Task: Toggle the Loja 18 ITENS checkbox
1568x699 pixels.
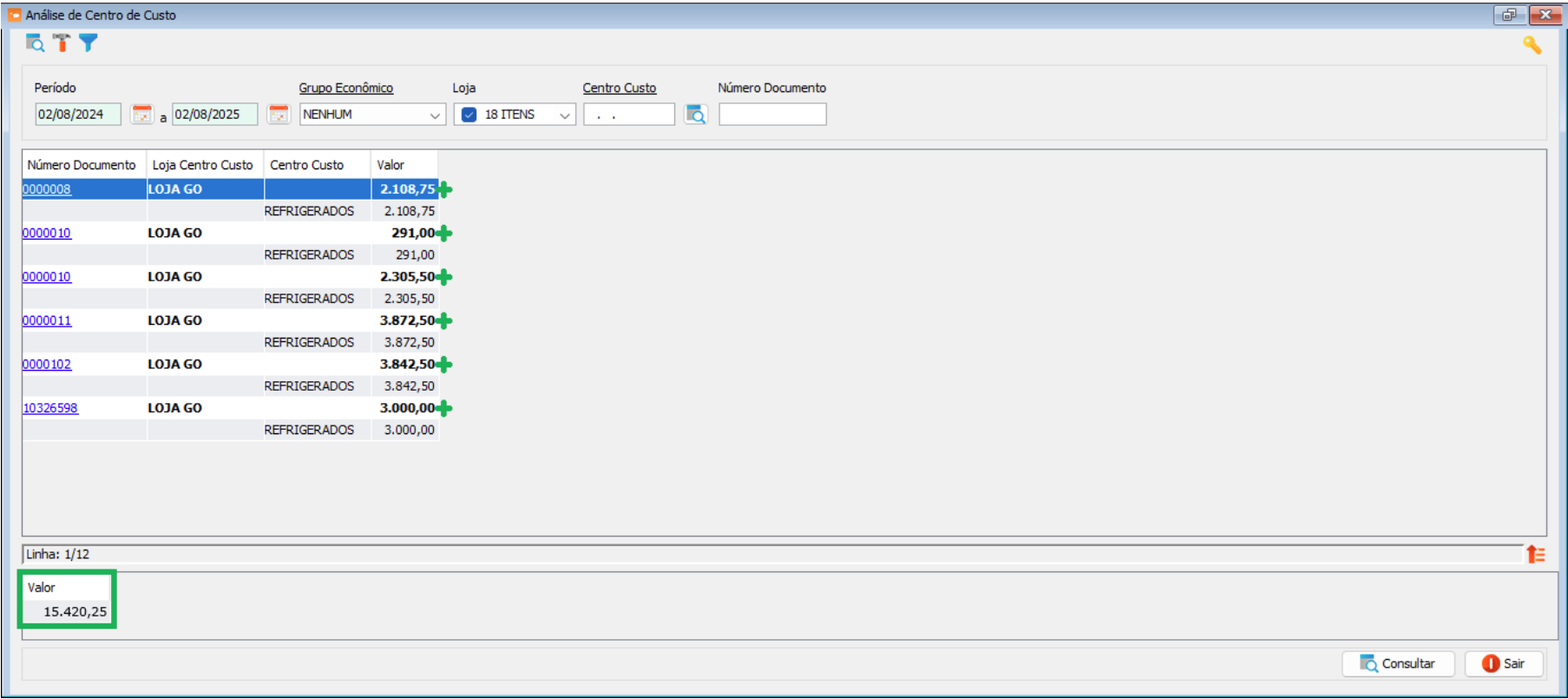Action: pos(469,115)
